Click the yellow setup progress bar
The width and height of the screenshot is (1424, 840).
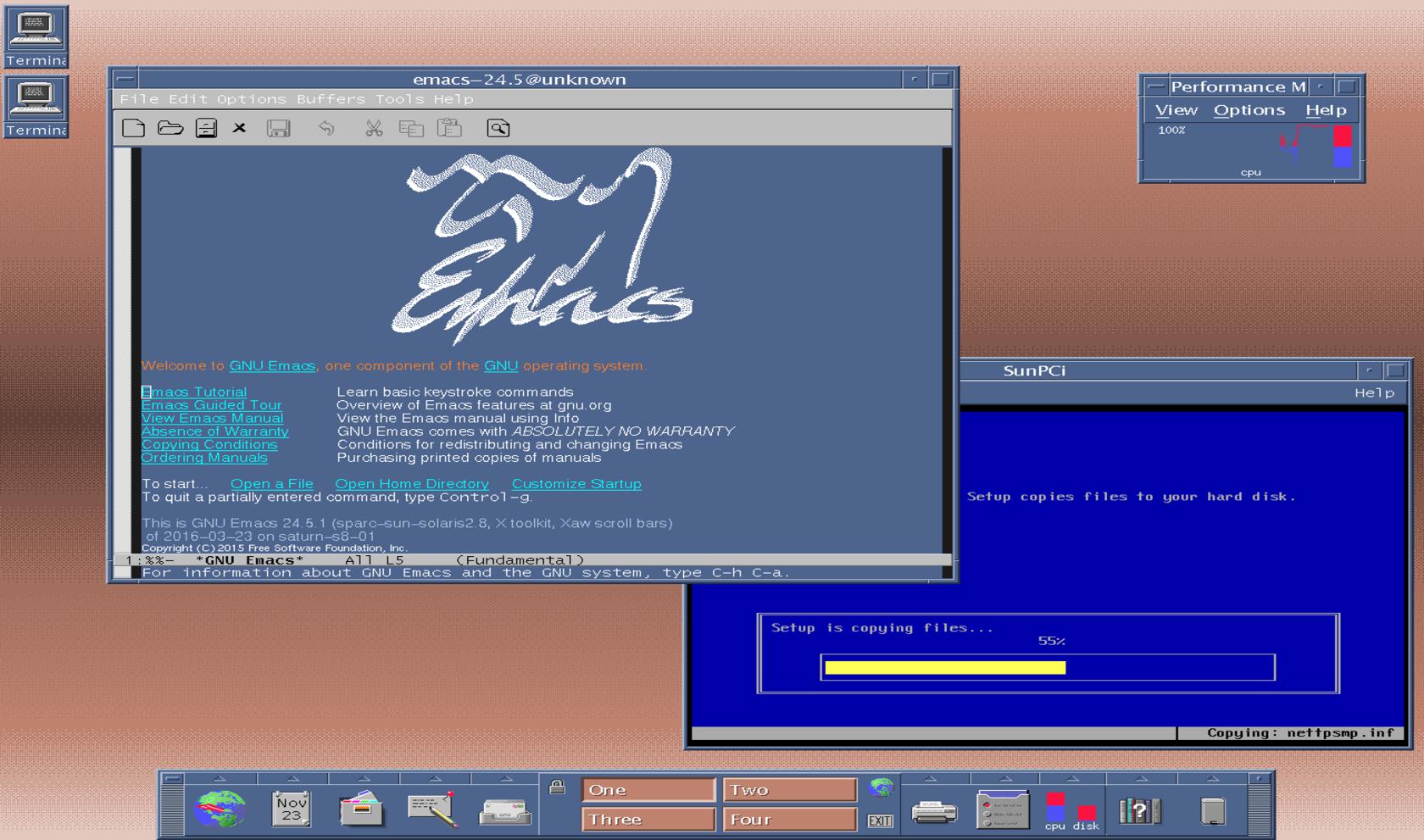click(945, 668)
